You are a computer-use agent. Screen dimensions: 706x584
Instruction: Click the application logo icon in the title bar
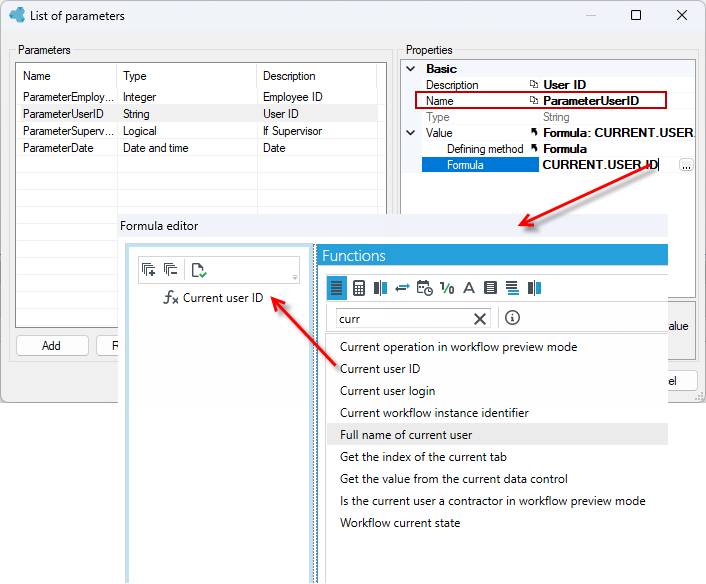tap(17, 15)
